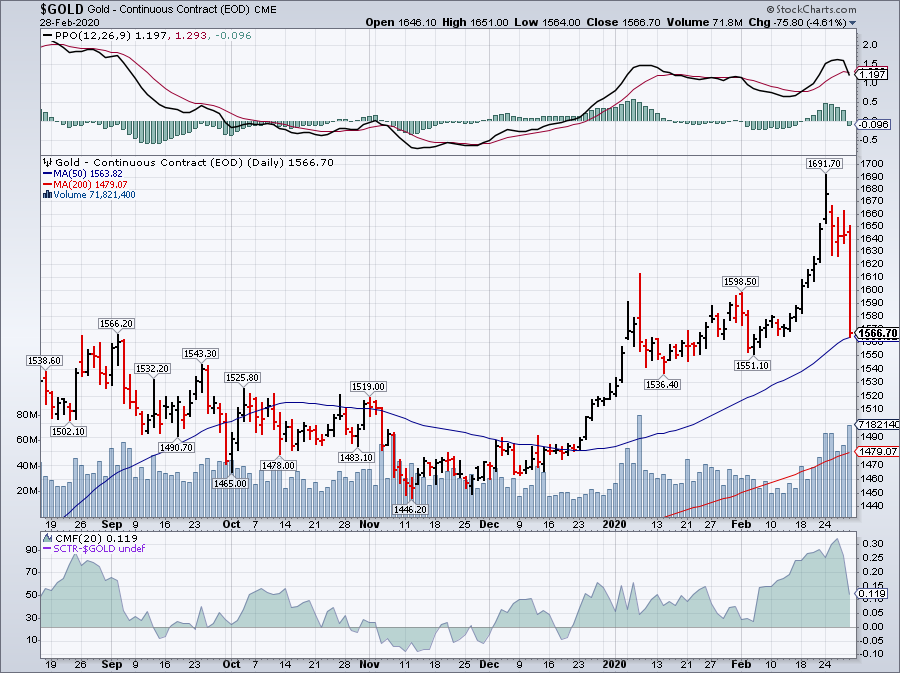The width and height of the screenshot is (900, 673).
Task: Click the volume bars icon in the legend
Action: click(x=48, y=195)
